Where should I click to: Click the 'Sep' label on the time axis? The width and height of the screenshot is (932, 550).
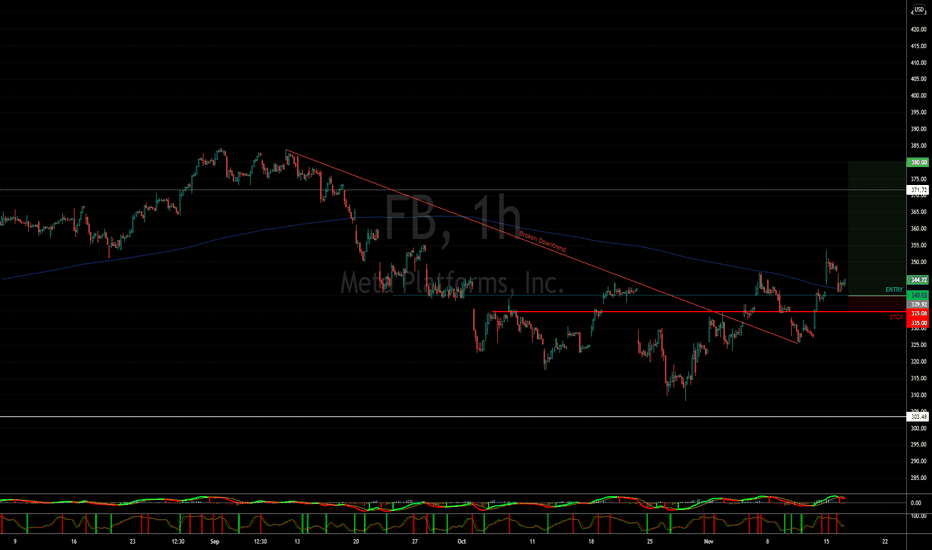click(215, 542)
